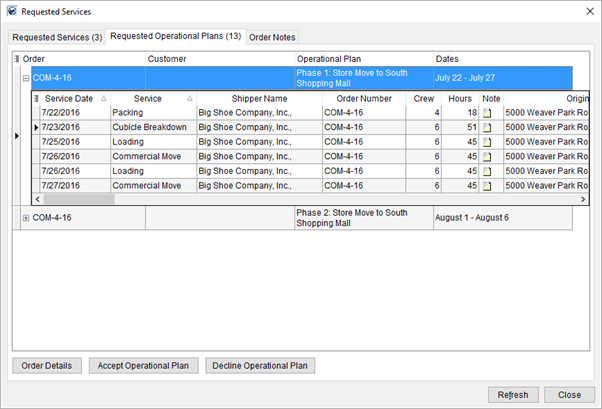Image resolution: width=602 pixels, height=409 pixels.
Task: Click the outer grid column chooser icon
Action: click(16, 59)
